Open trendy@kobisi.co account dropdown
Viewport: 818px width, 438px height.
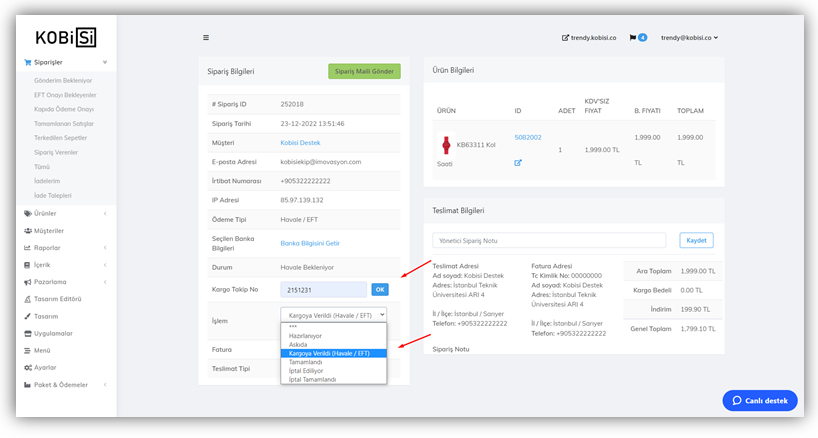689,38
